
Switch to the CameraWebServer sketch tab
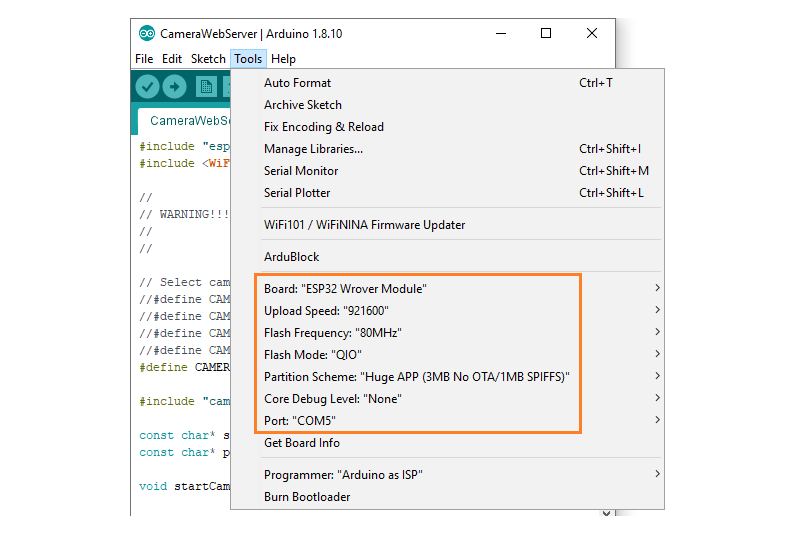[x=184, y=120]
